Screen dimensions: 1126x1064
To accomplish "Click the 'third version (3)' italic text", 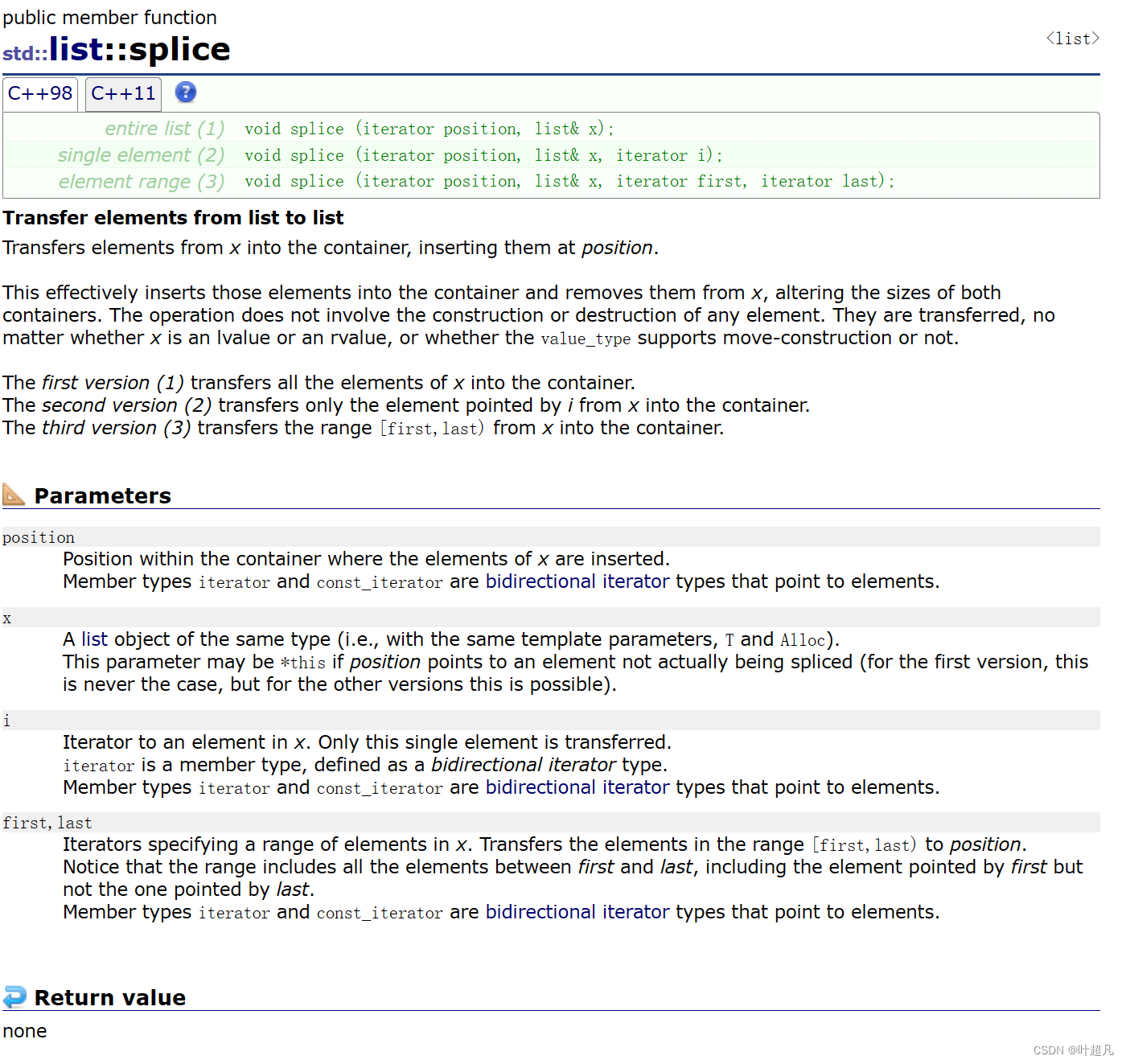I will 117,428.
